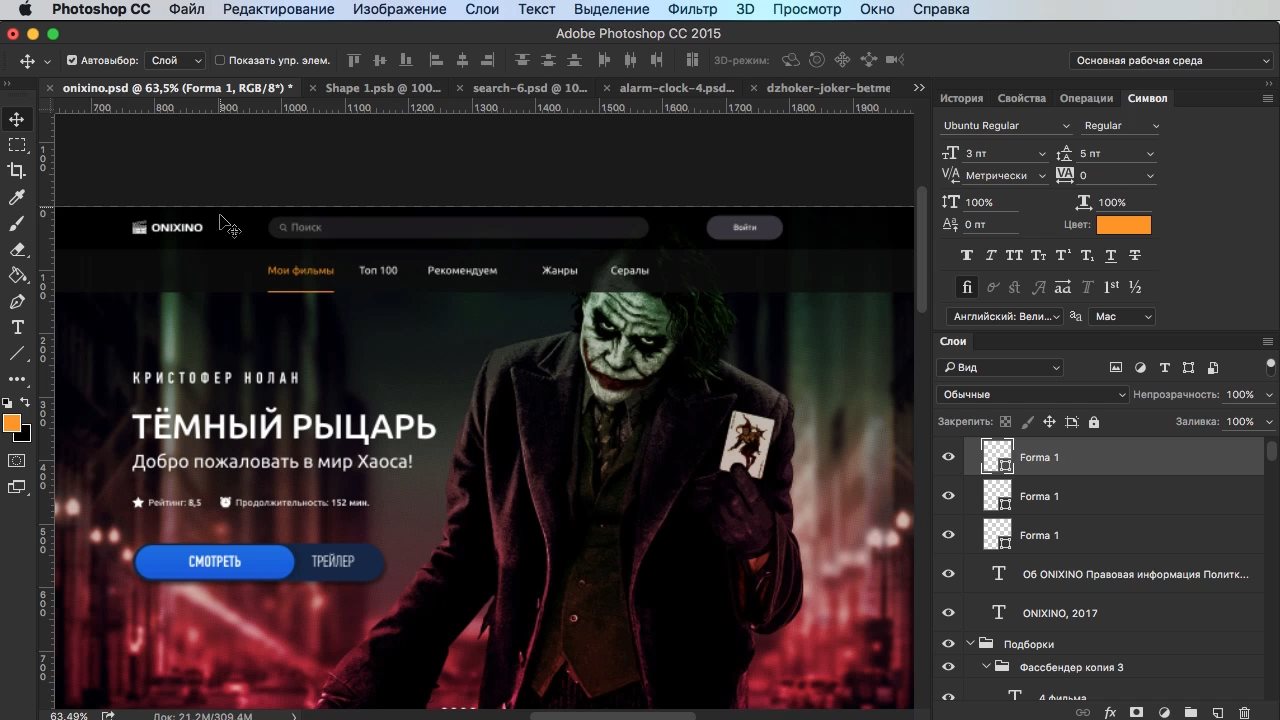Open the Apple menu
The image size is (1280, 720).
point(25,9)
